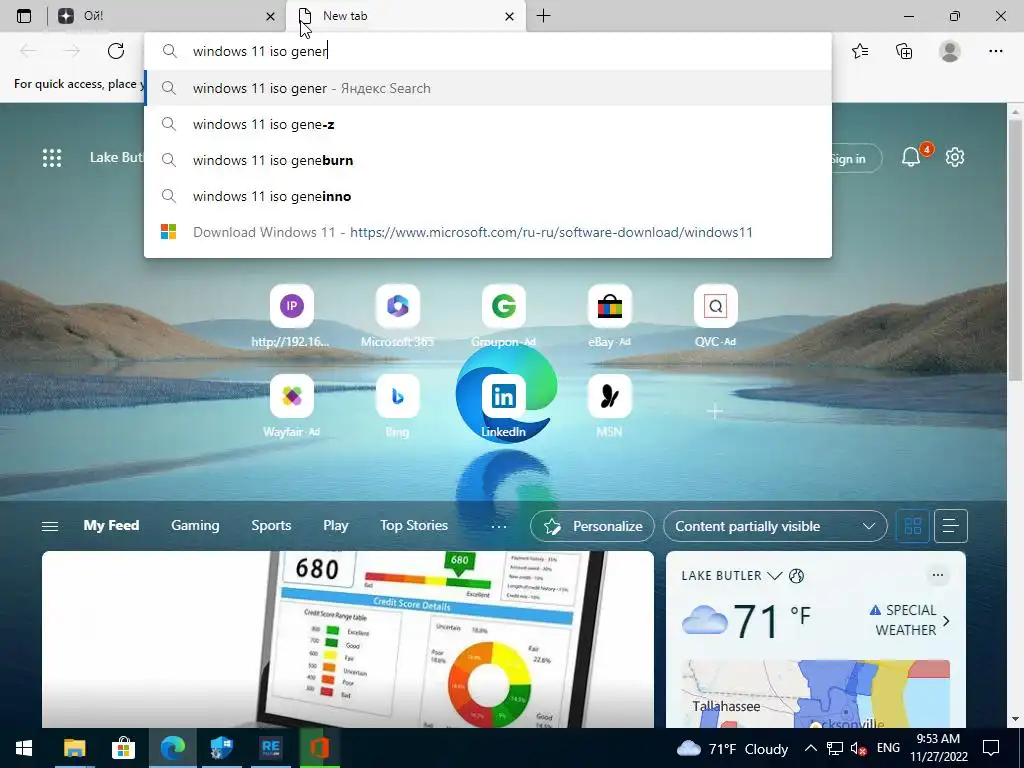Switch ENG input language indicator
This screenshot has width=1024, height=768.
pos(888,748)
